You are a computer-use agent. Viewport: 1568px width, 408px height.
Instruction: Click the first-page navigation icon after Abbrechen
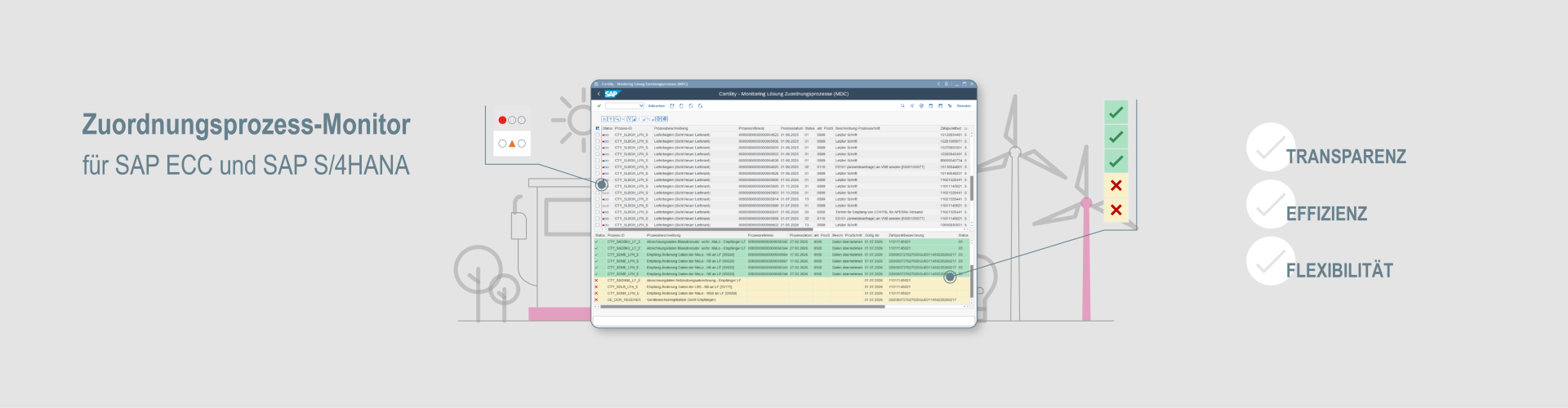coord(672,106)
